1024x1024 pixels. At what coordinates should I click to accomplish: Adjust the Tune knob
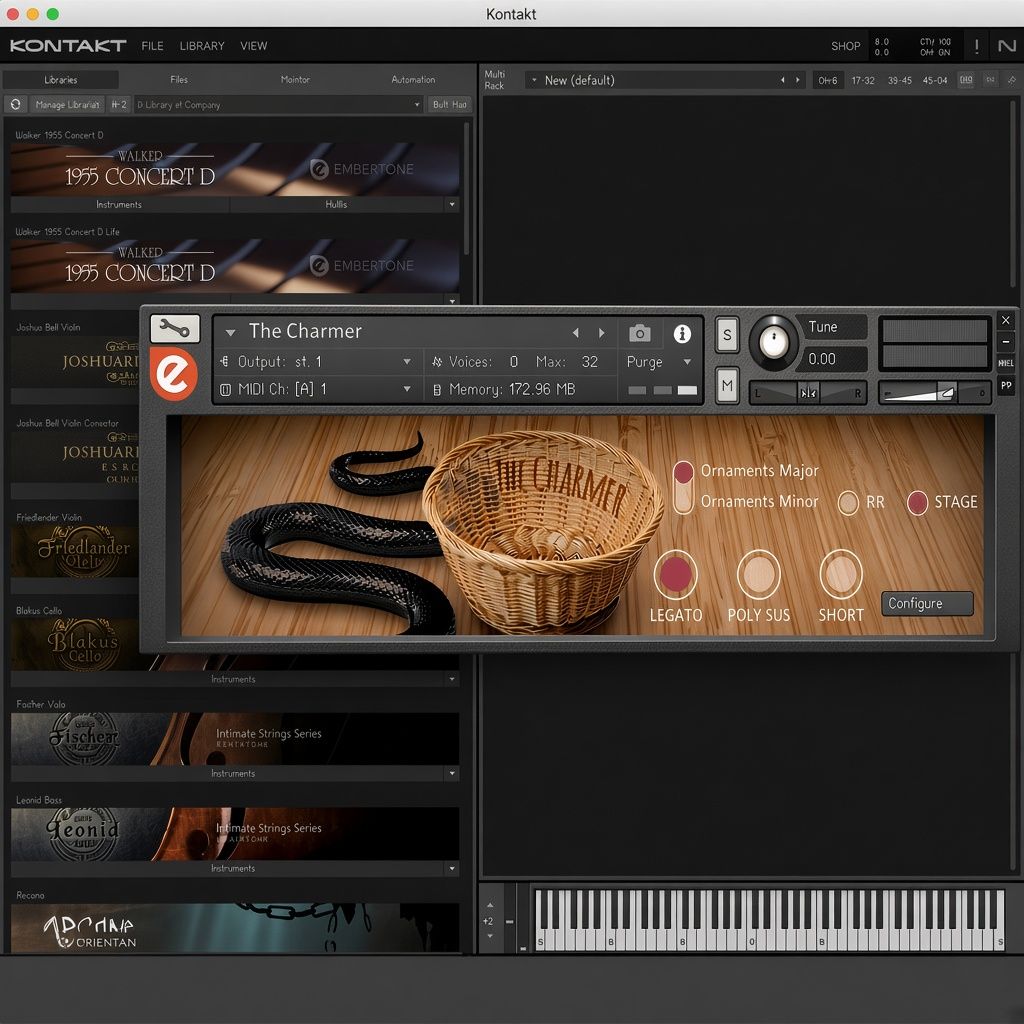click(x=774, y=341)
